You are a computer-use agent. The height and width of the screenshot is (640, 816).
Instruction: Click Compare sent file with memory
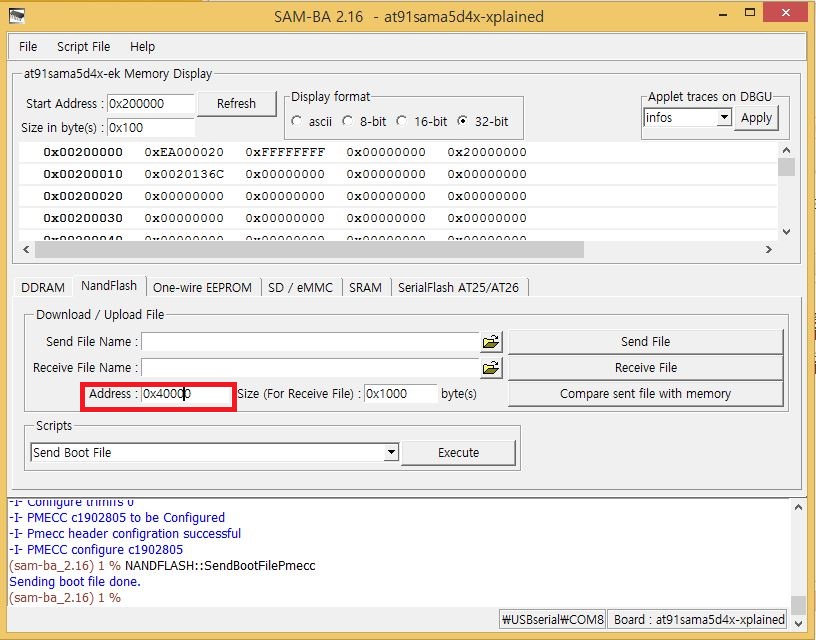(645, 394)
